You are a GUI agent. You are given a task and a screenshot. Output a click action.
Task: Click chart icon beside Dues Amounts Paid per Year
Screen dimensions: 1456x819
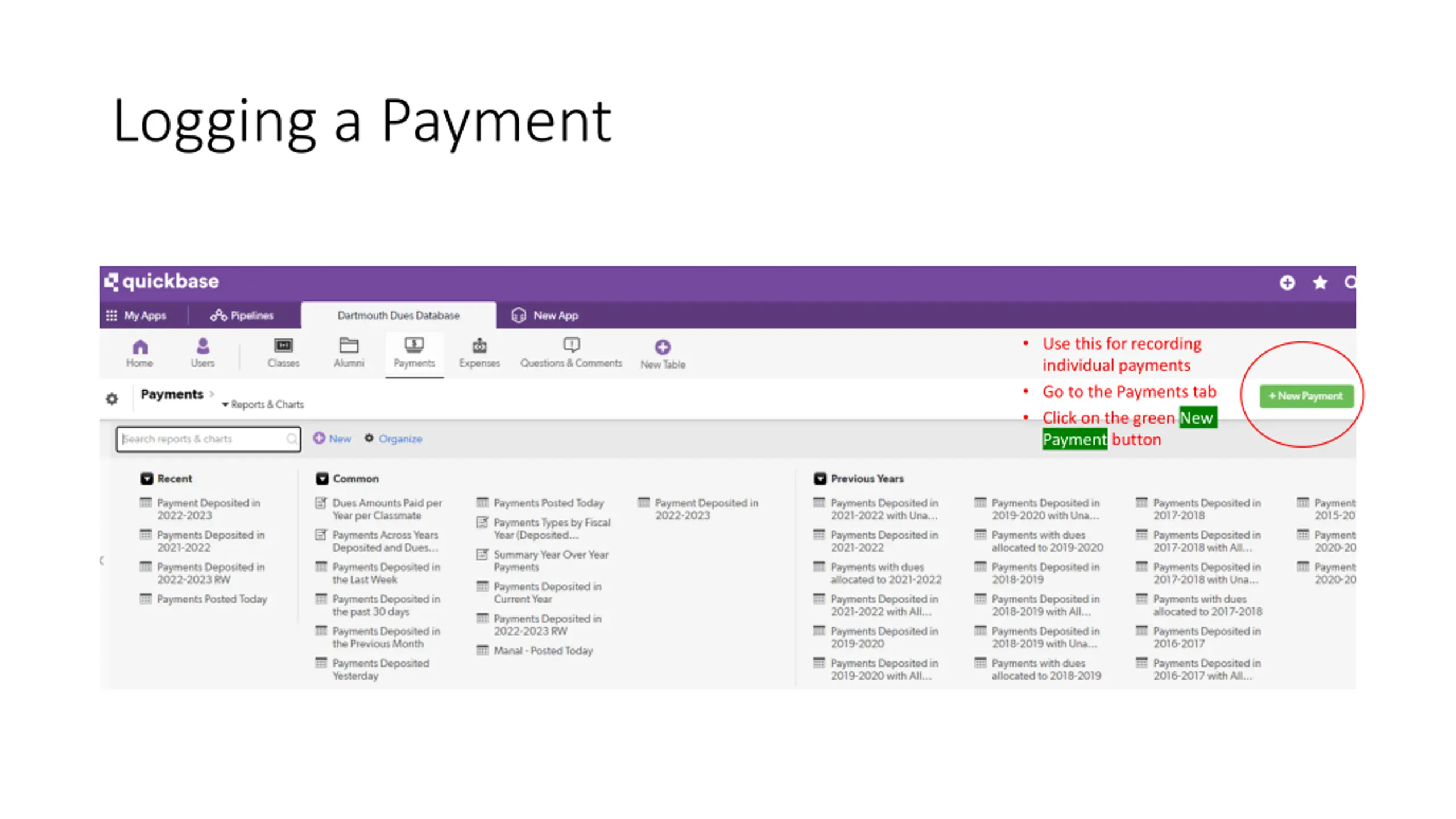coord(321,503)
